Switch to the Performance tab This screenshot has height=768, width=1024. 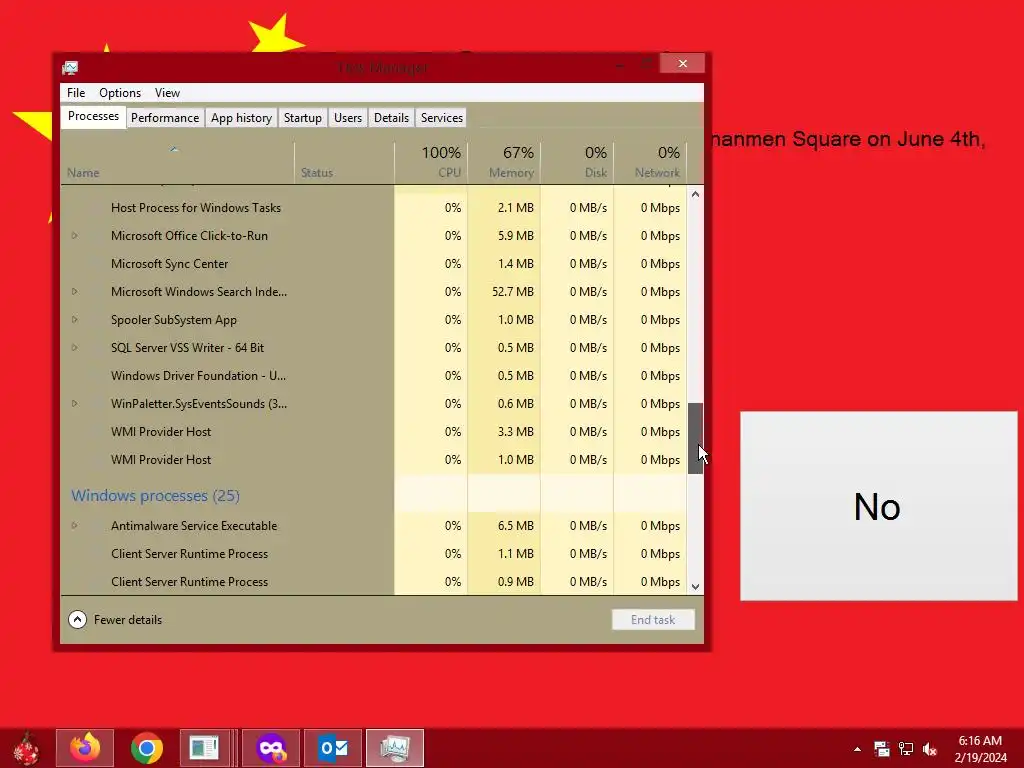point(165,118)
